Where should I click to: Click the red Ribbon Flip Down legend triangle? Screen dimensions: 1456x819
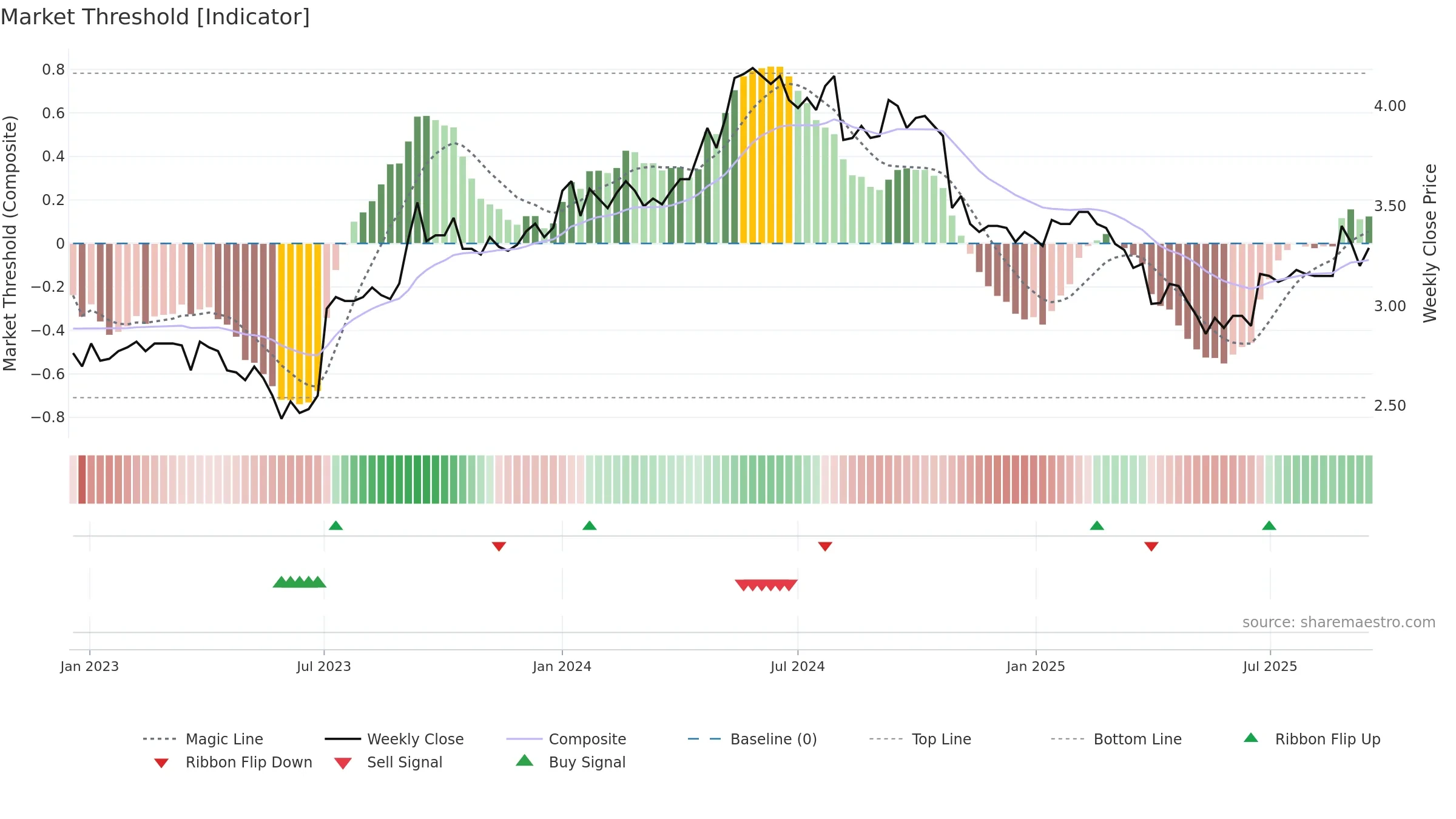tap(161, 763)
